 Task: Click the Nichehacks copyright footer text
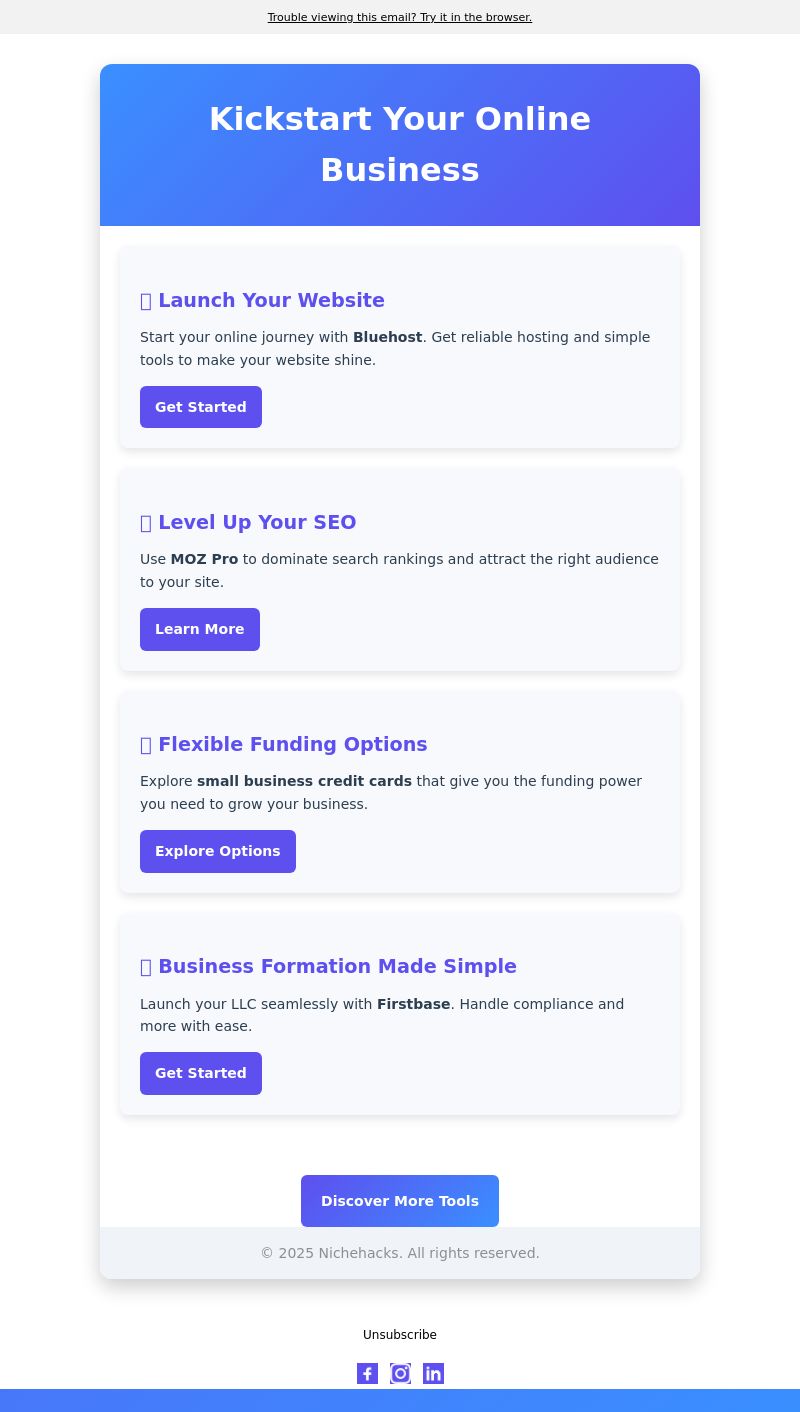point(400,1253)
